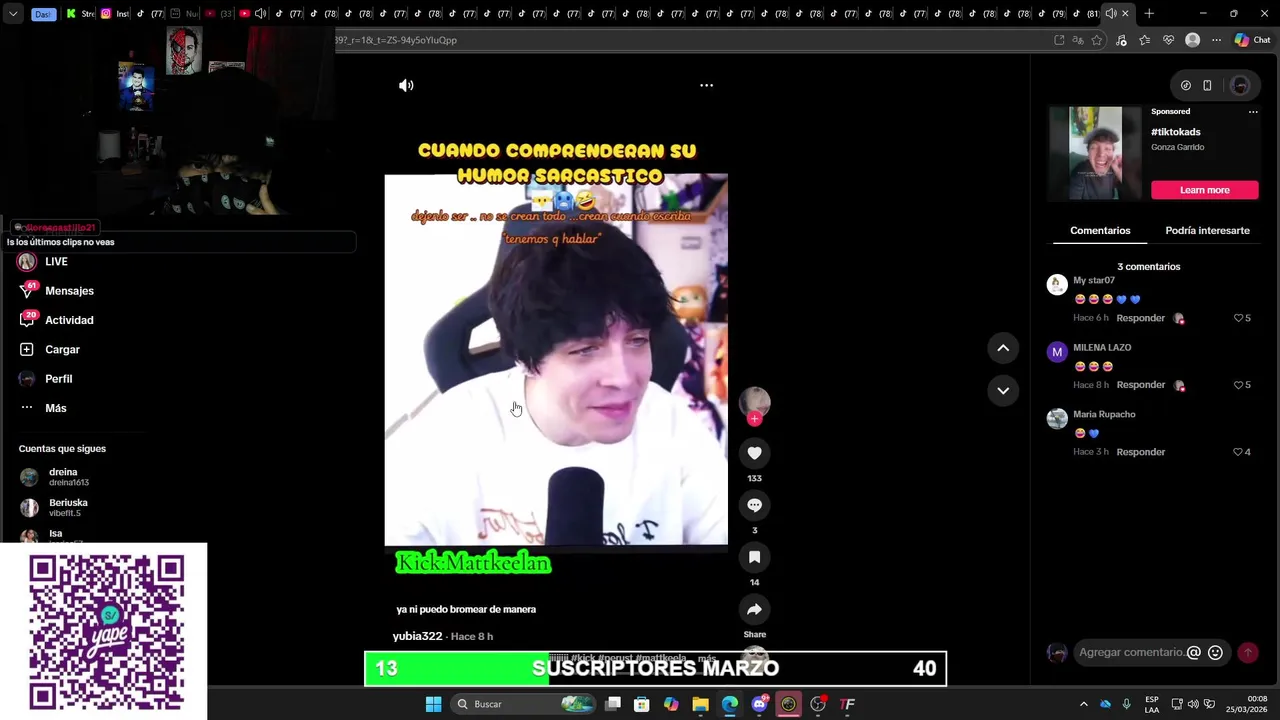Open the sponsored ad's options dots
Image resolution: width=1280 pixels, height=720 pixels.
click(1252, 112)
